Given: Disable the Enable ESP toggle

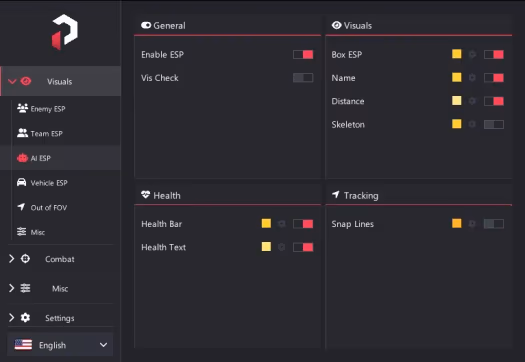Looking at the screenshot, I should click(303, 55).
